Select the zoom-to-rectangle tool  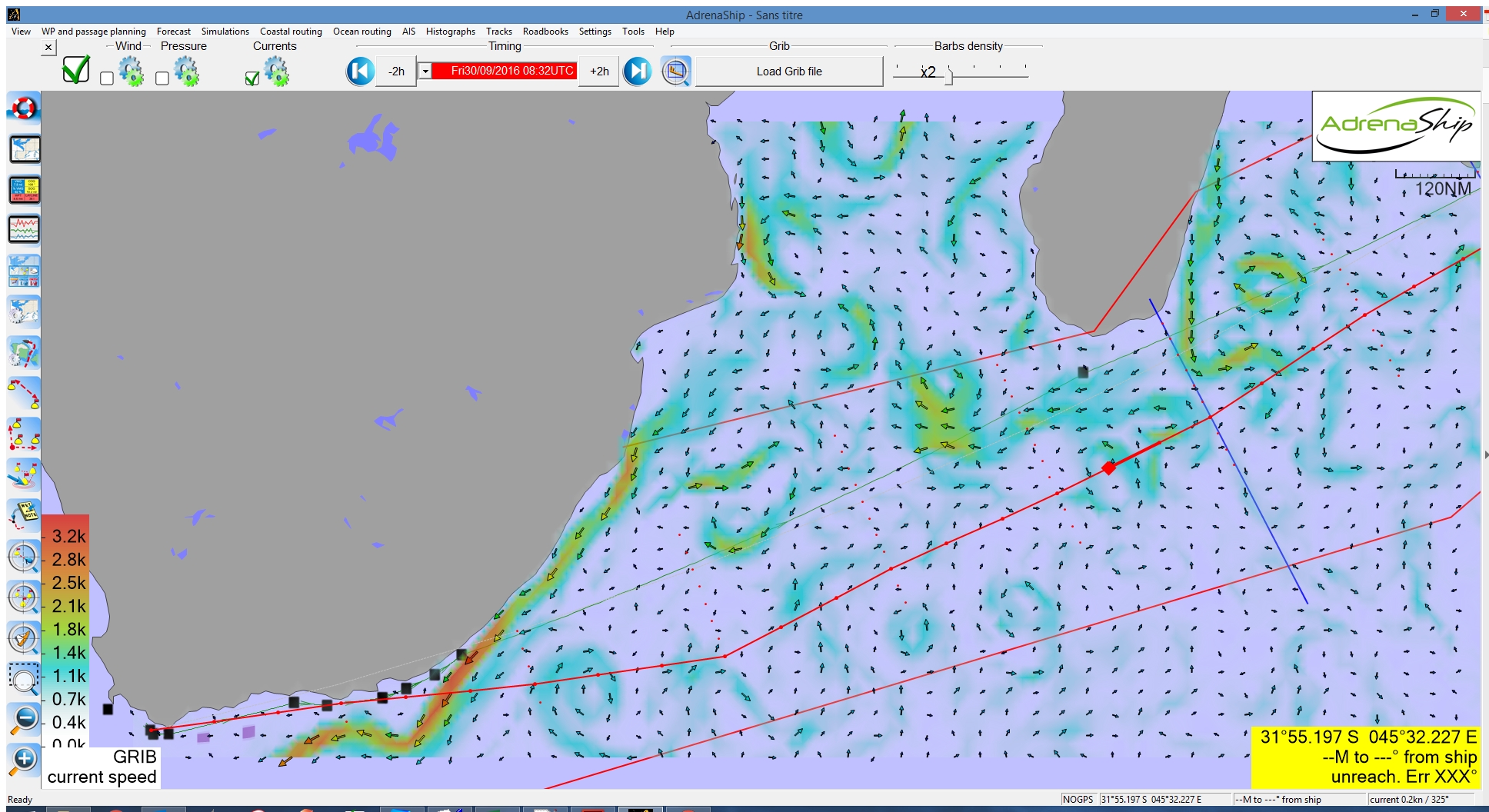click(24, 678)
